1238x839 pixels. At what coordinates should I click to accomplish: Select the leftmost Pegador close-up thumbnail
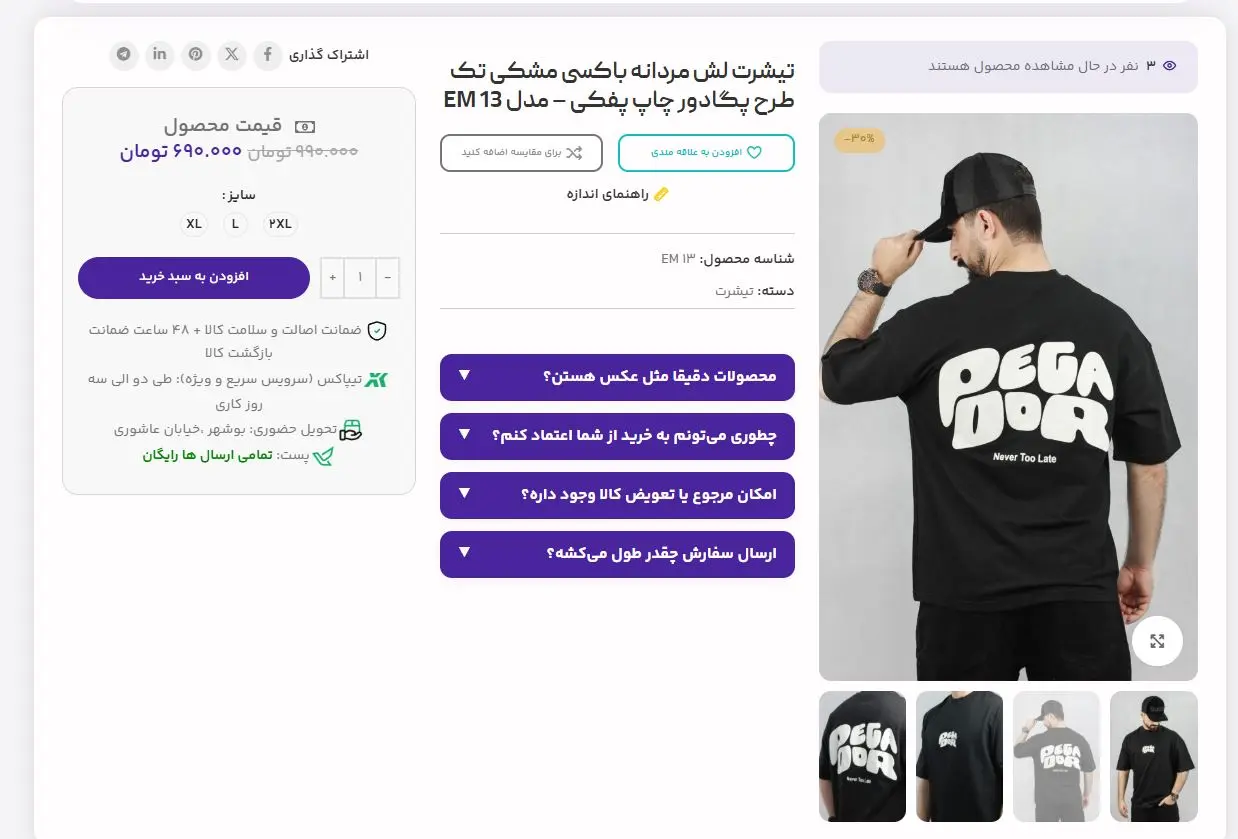(x=862, y=756)
